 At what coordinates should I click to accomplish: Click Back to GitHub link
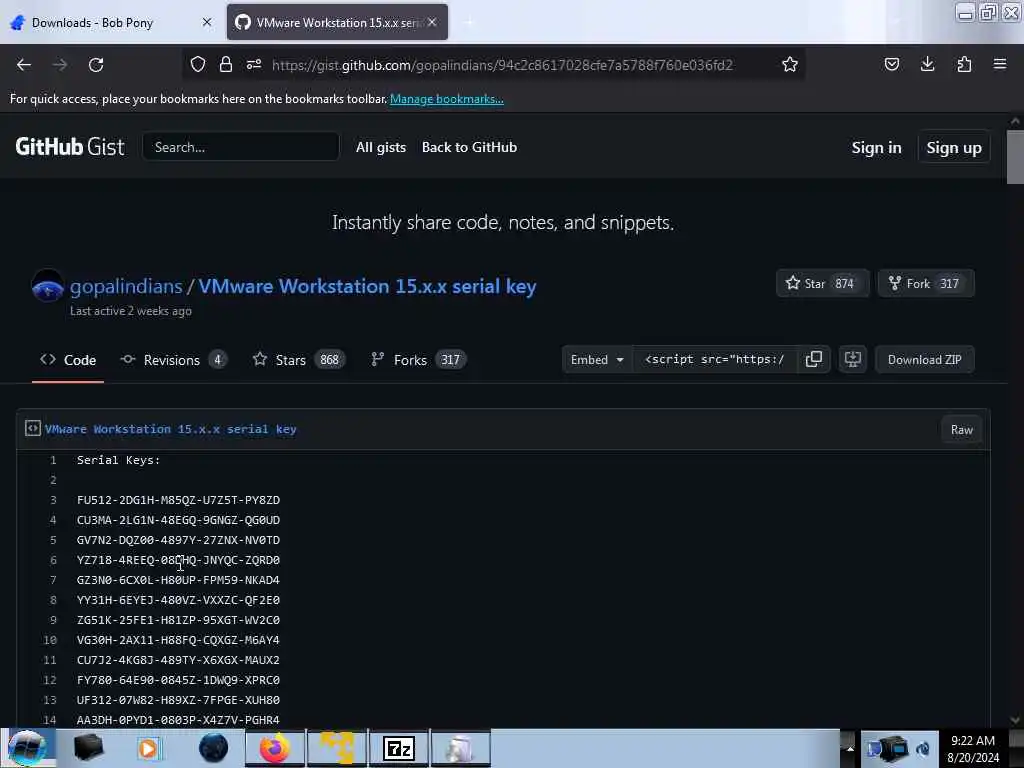[x=469, y=147]
